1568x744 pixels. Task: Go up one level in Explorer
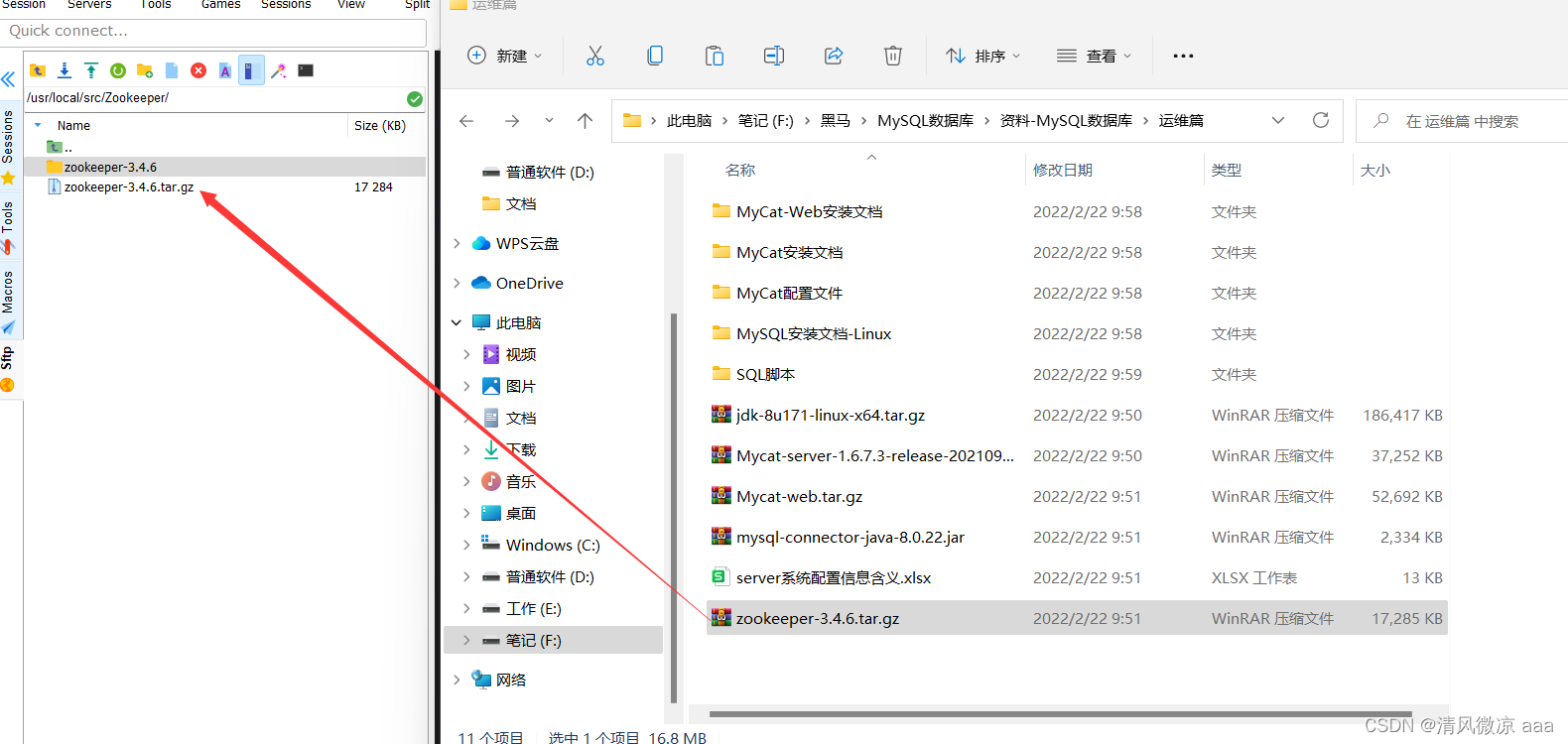(x=586, y=121)
